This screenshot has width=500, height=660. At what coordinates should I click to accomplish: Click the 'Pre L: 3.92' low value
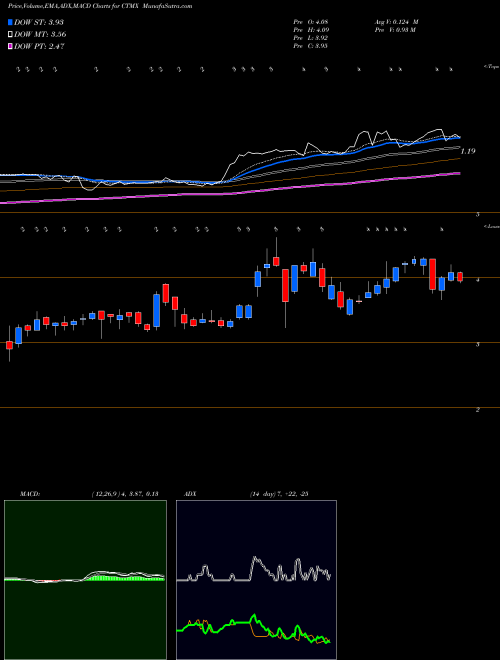(311, 38)
